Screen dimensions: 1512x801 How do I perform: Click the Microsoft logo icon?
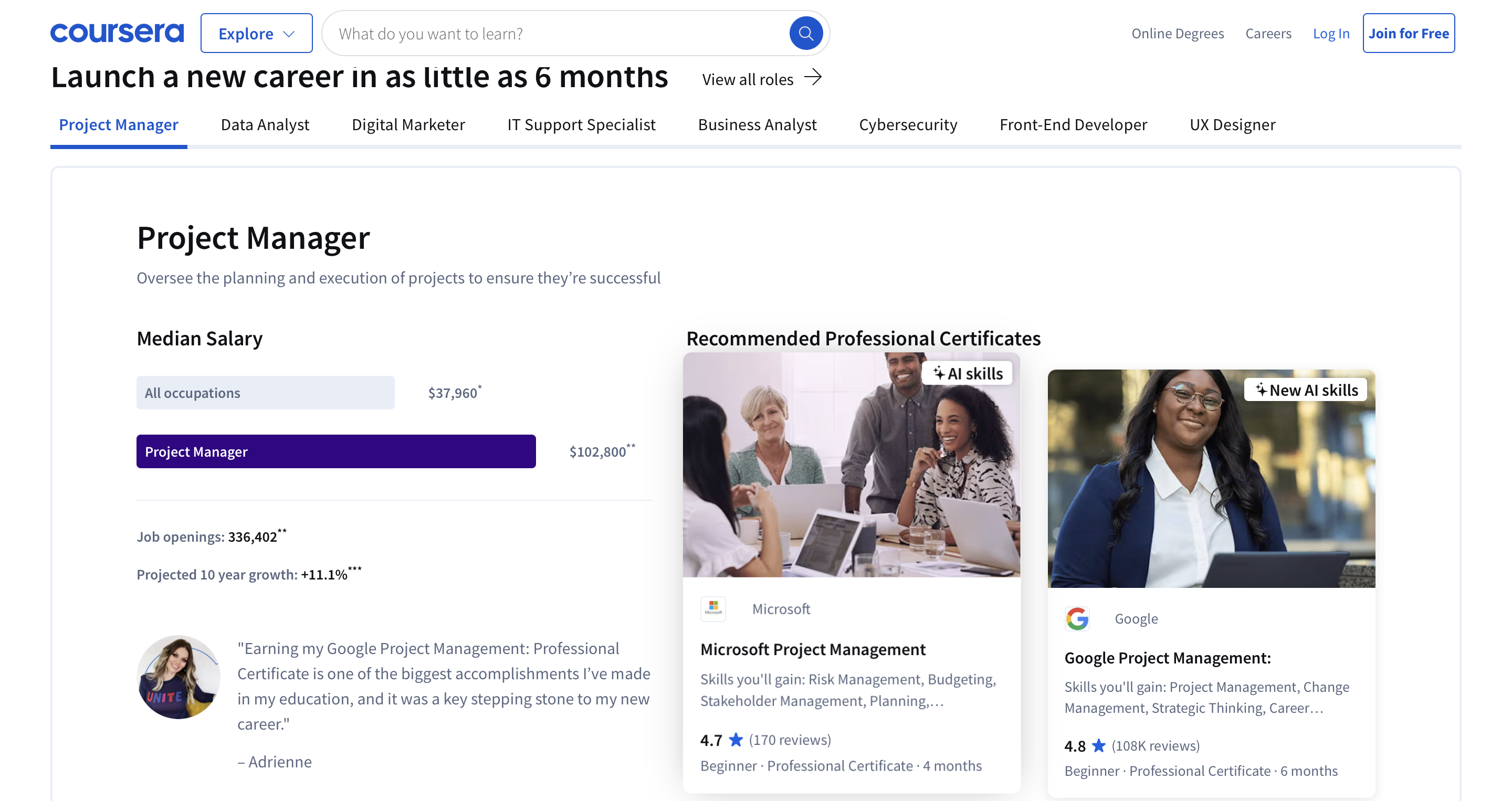coord(713,608)
